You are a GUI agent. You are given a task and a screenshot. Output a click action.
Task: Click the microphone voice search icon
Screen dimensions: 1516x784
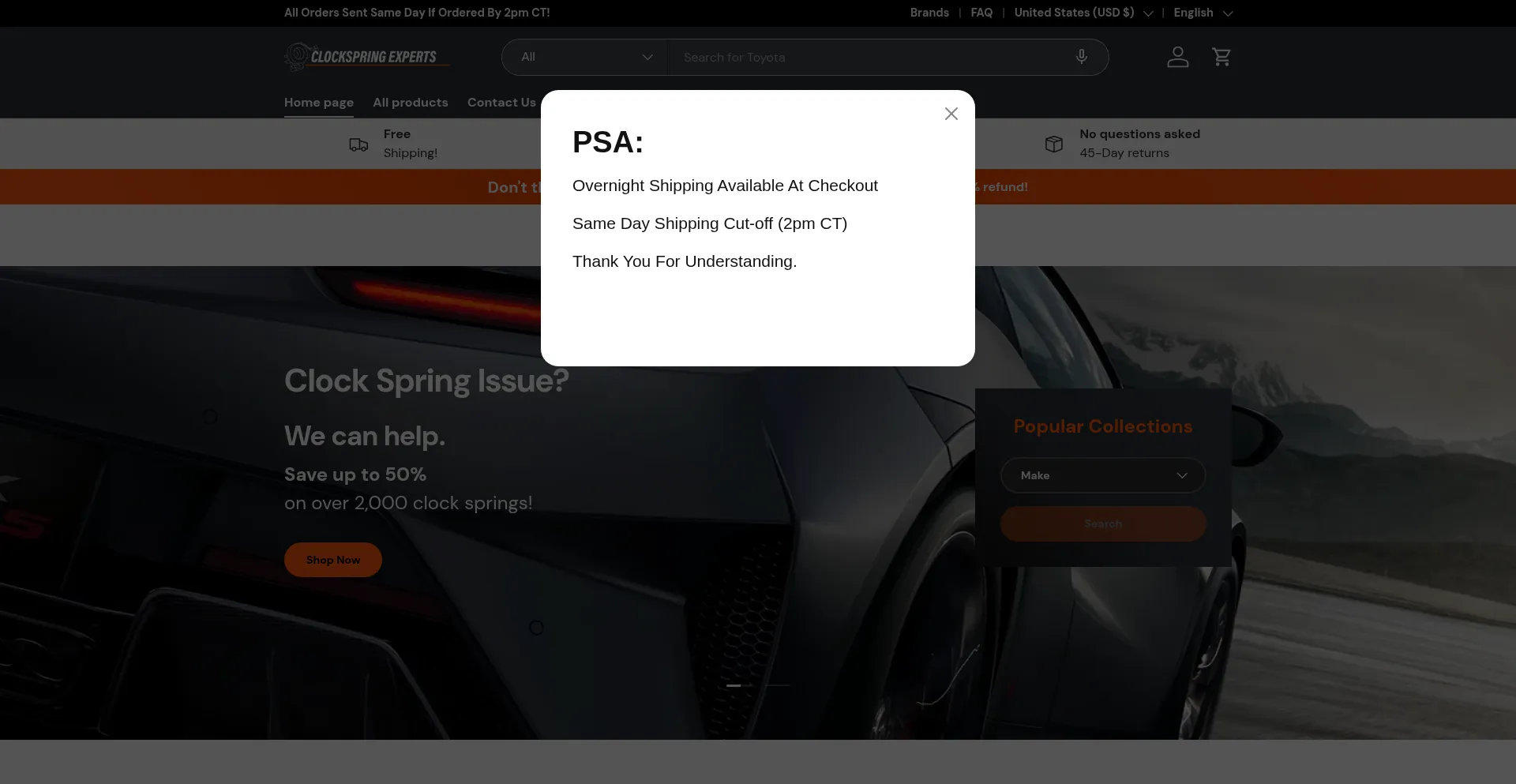coord(1081,57)
